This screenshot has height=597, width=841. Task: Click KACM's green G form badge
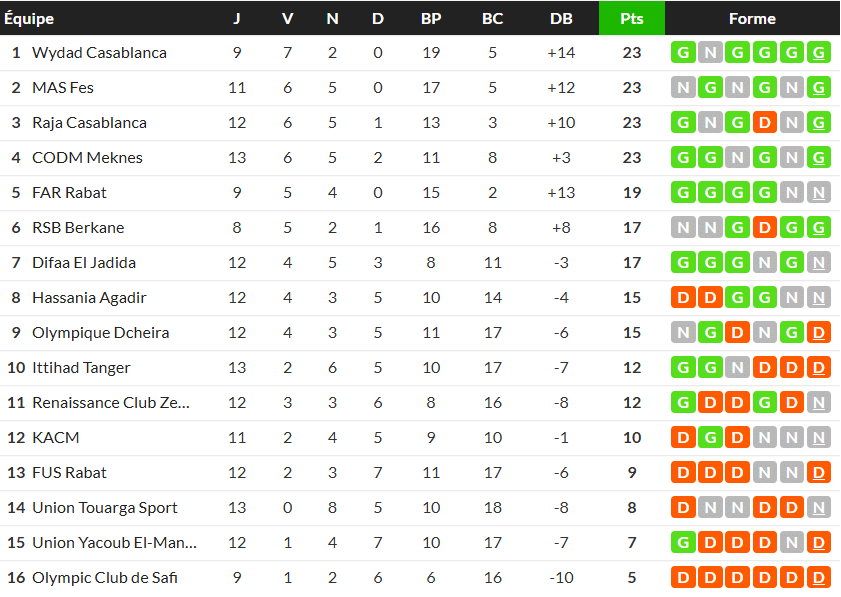tap(711, 438)
